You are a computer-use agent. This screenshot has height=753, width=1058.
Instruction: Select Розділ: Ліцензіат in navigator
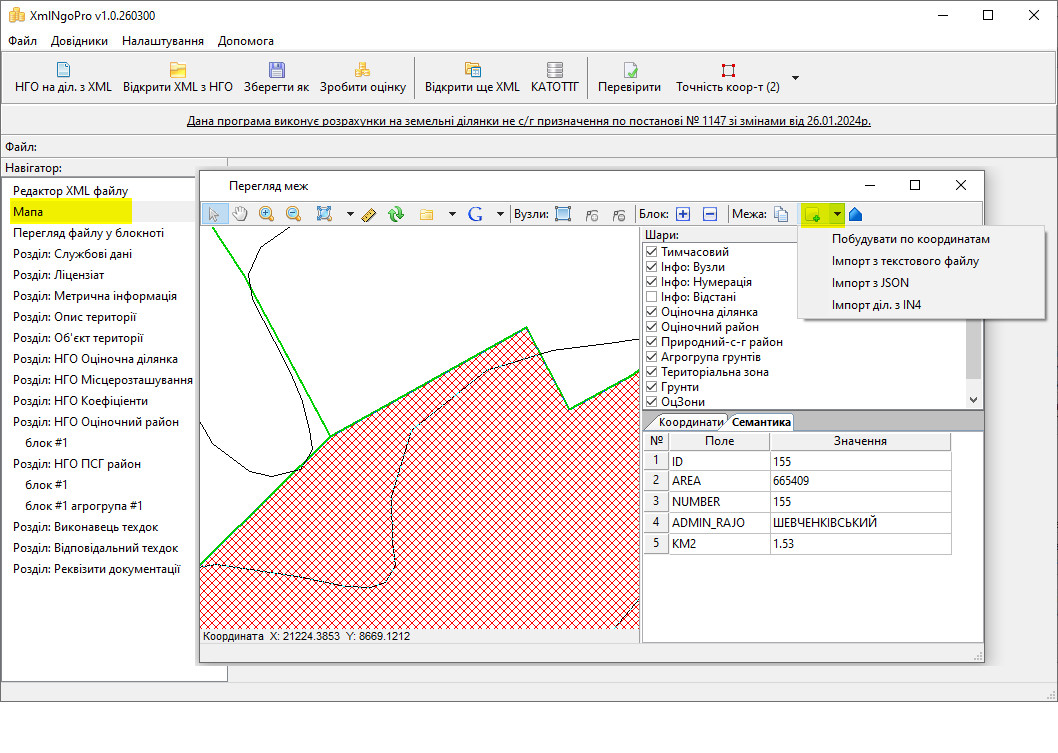coord(59,275)
